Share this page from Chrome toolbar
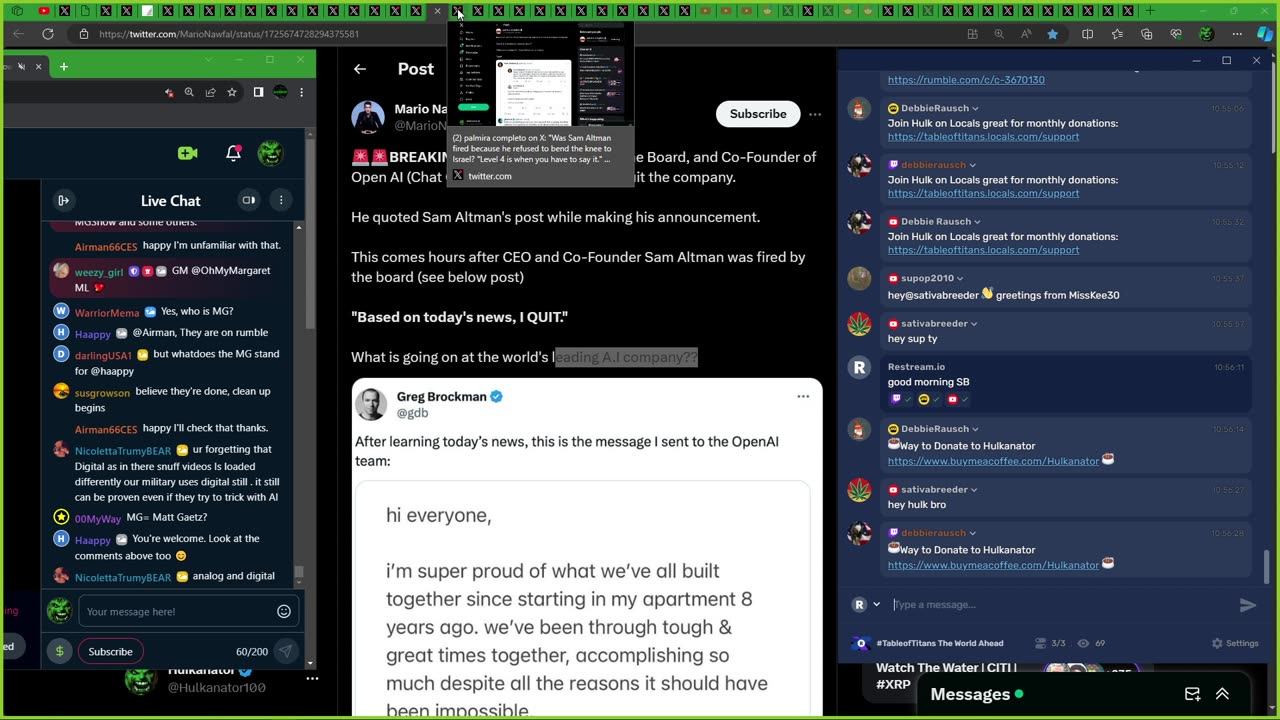Viewport: 1280px width, 720px height. pyautogui.click(x=210, y=92)
